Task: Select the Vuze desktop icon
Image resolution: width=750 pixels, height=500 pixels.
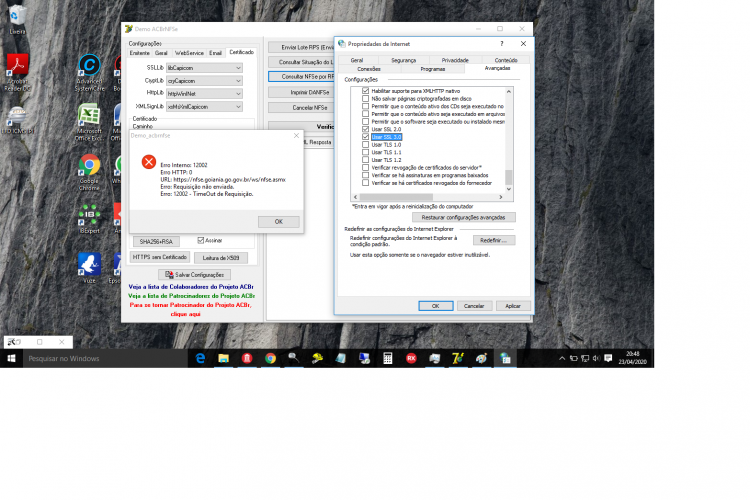Action: coord(89,268)
